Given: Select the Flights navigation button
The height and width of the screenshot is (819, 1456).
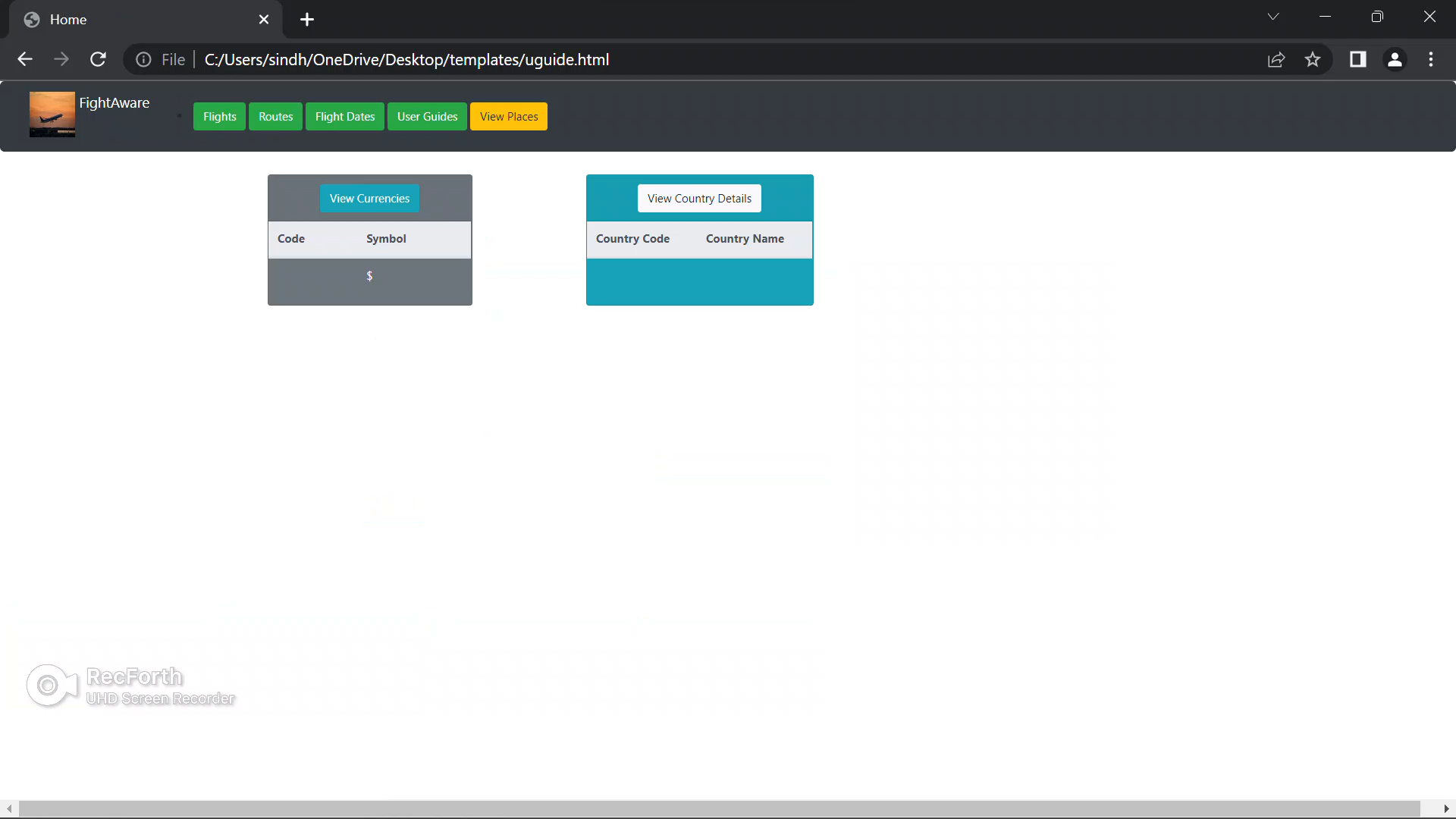Looking at the screenshot, I should pos(219,116).
